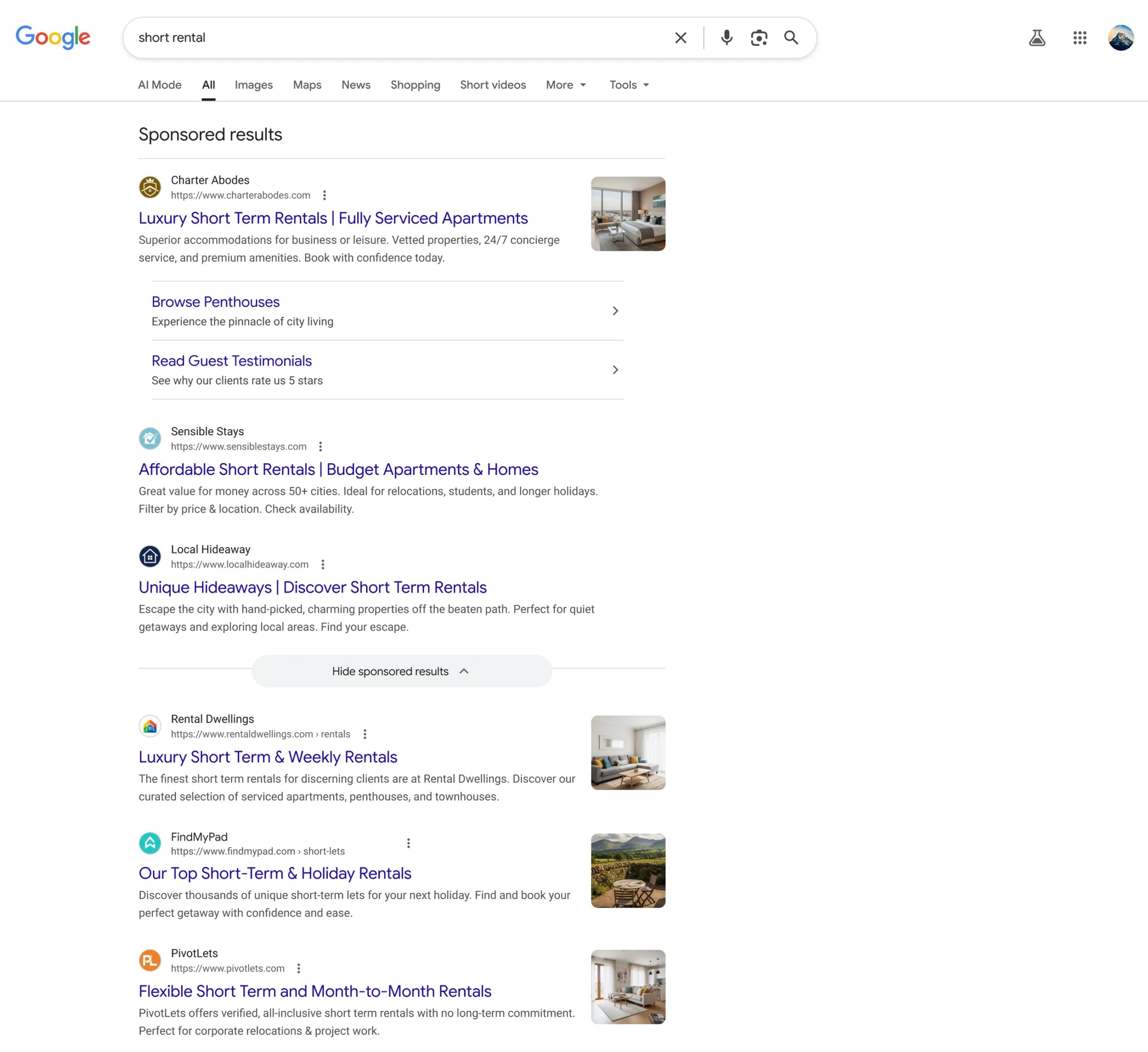Open Google Lens image search icon

click(x=758, y=38)
